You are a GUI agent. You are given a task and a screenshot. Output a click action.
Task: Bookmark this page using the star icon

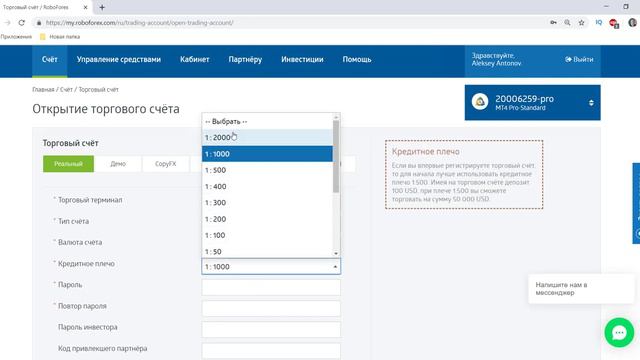(581, 23)
